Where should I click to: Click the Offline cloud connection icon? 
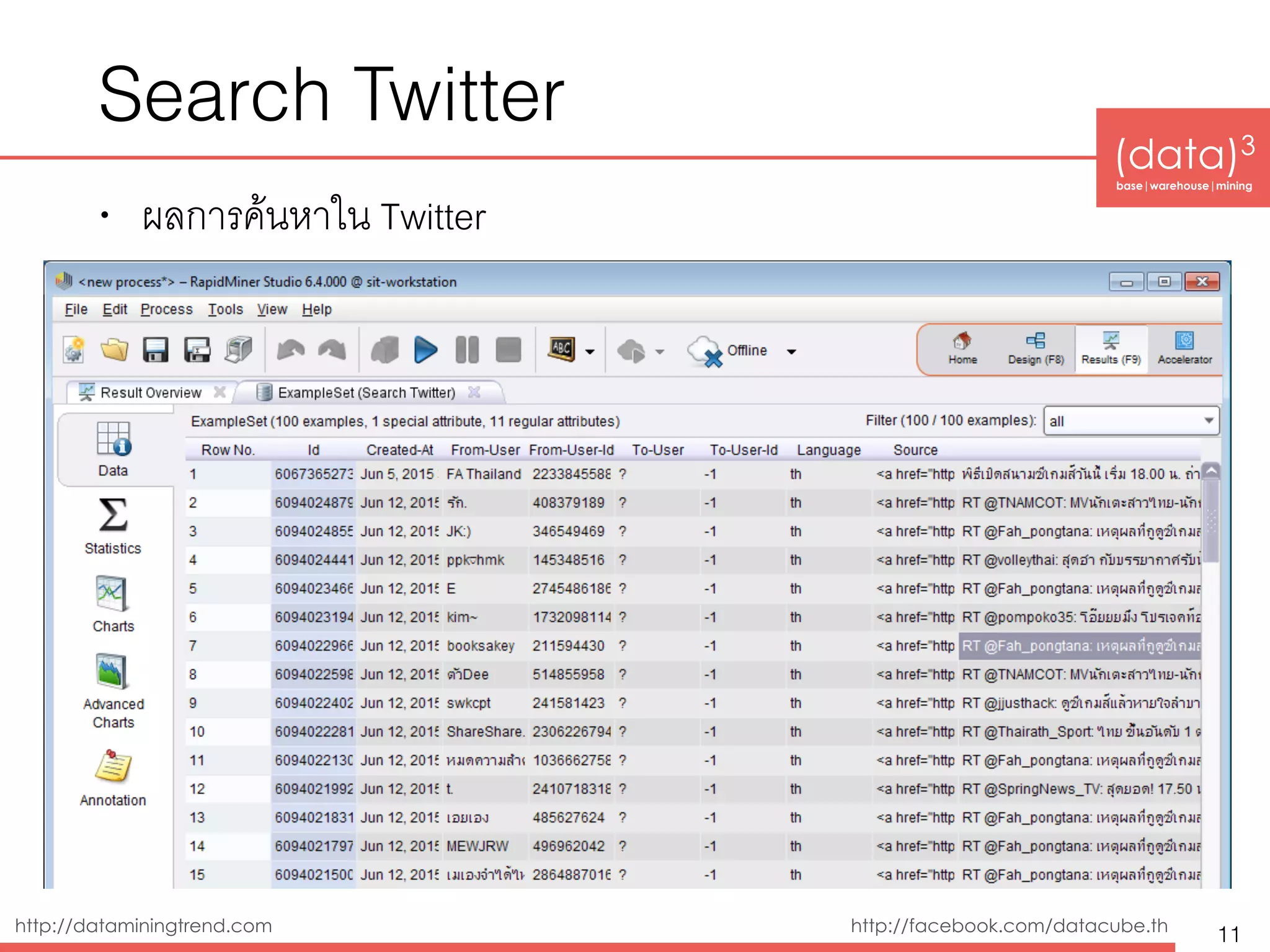pos(706,351)
